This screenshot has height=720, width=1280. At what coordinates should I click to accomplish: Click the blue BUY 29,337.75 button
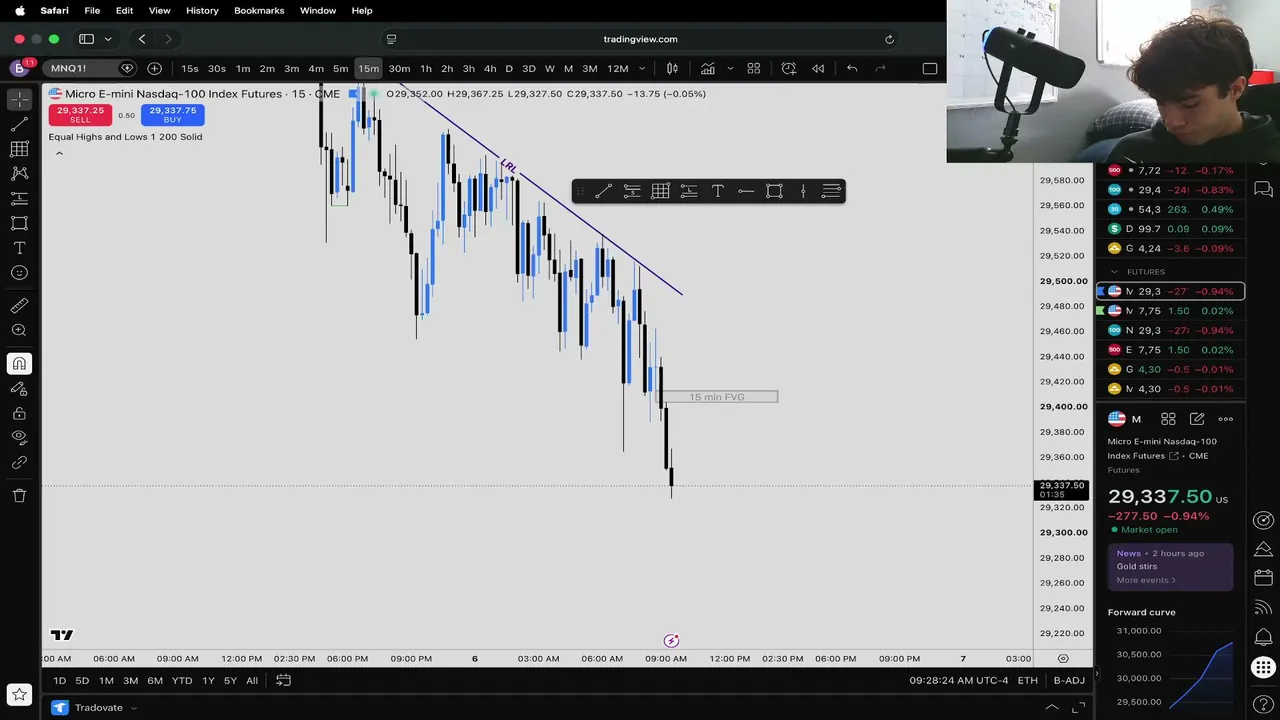click(x=172, y=115)
